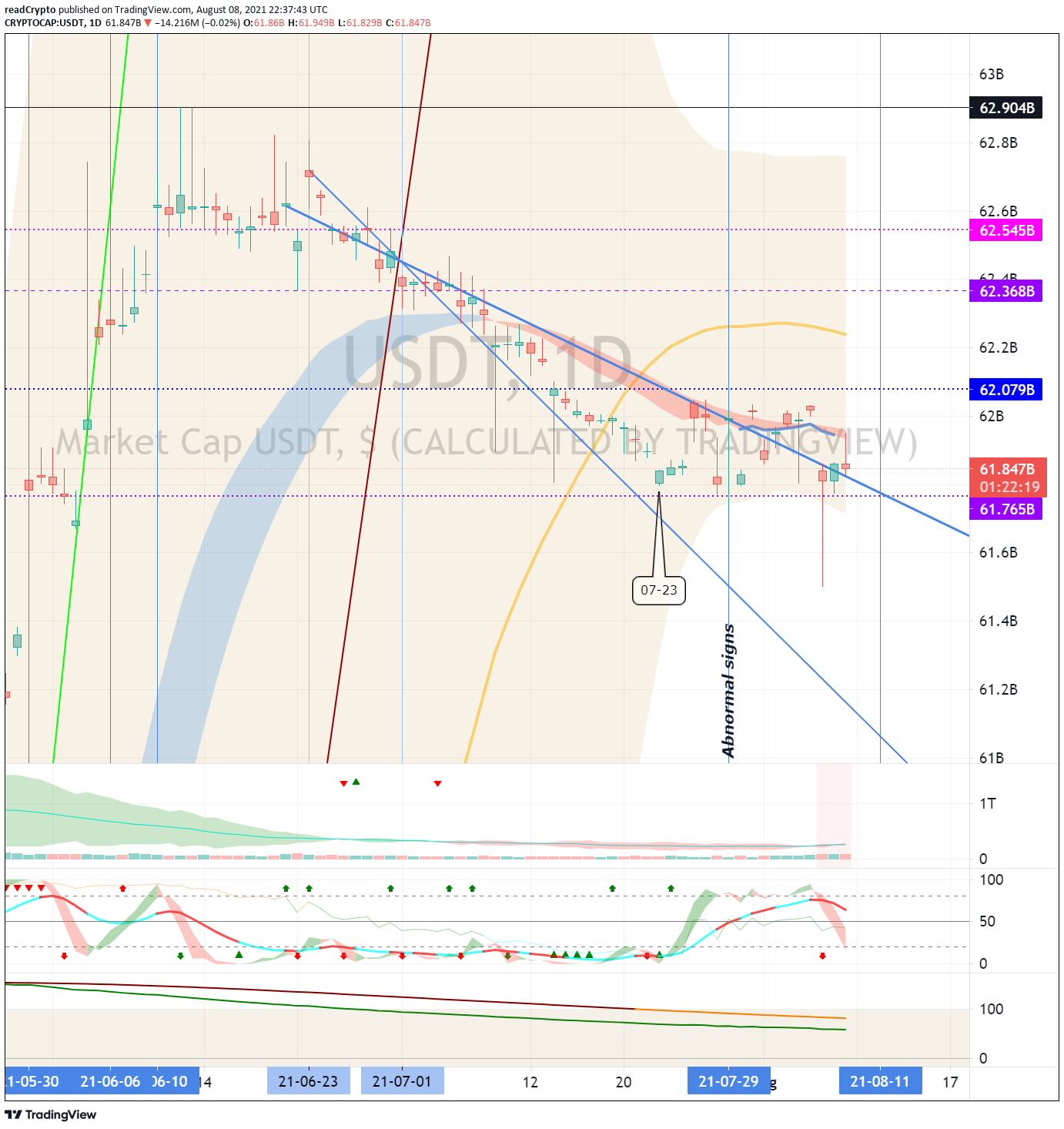Click the 61.6B price axis tick

pyautogui.click(x=998, y=553)
